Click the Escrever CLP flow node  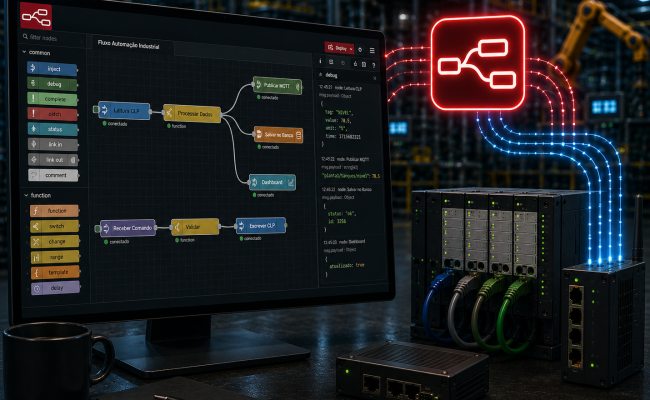(x=261, y=225)
